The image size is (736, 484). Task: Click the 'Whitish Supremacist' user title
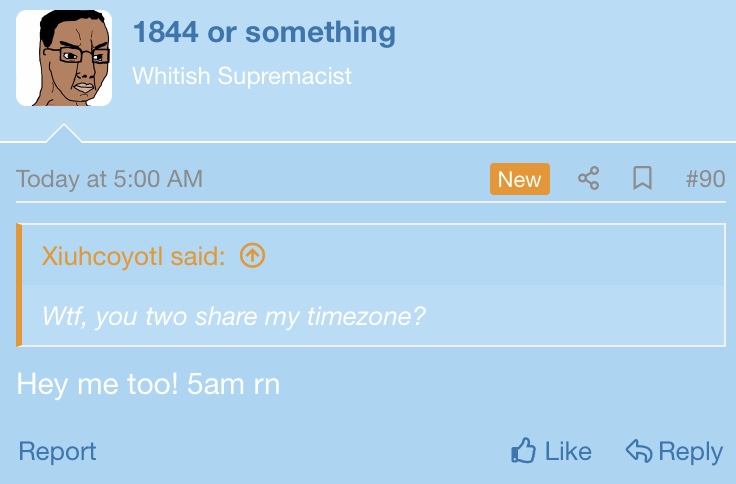pyautogui.click(x=242, y=76)
